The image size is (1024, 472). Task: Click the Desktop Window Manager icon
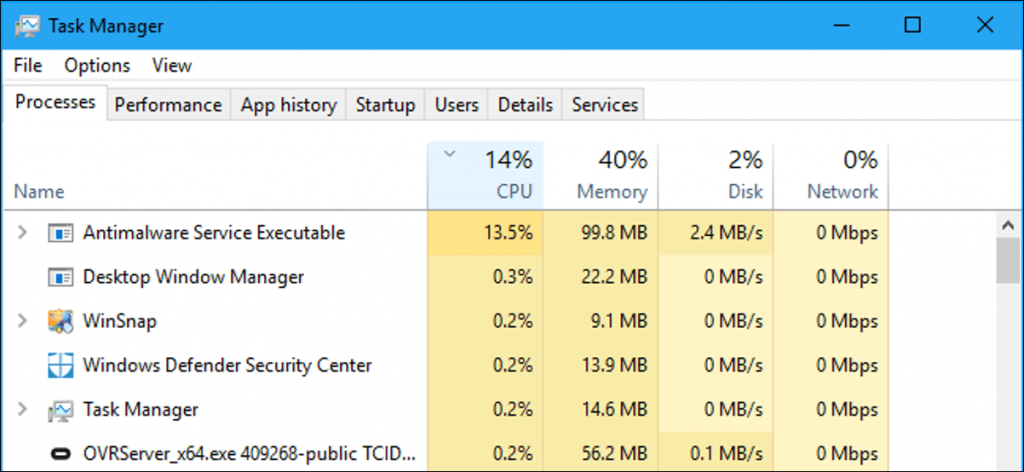click(x=61, y=277)
